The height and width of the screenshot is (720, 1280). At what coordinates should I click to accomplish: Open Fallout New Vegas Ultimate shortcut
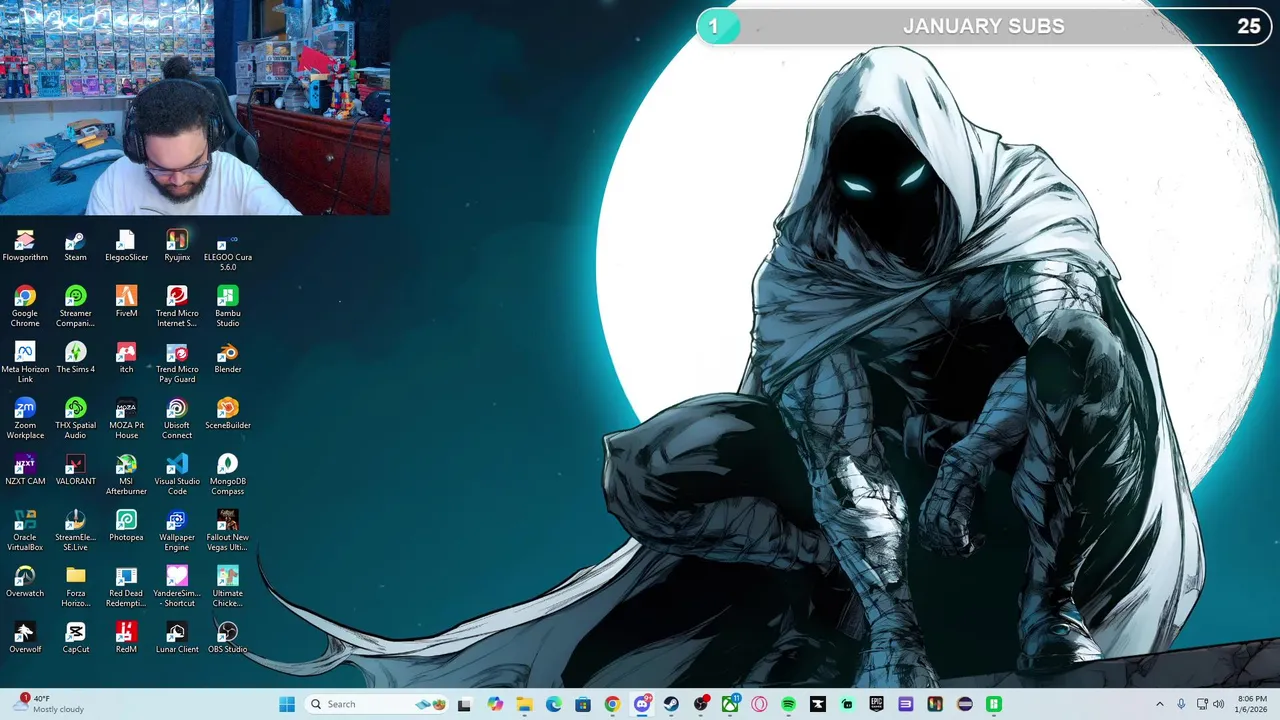point(227,531)
